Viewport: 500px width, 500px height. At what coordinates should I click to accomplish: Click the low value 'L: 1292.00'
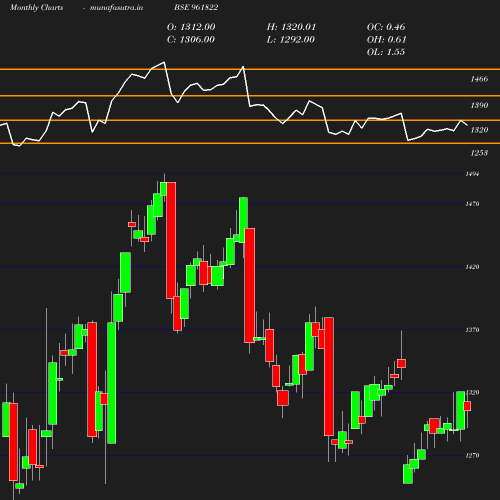tap(290, 39)
